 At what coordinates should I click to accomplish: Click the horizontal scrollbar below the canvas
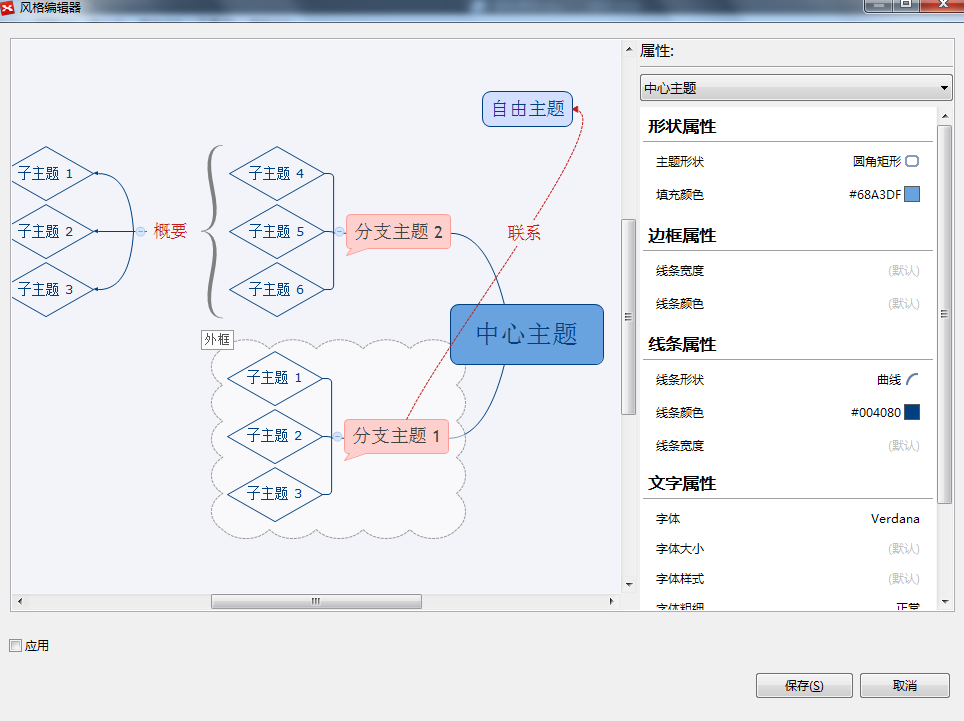click(315, 602)
